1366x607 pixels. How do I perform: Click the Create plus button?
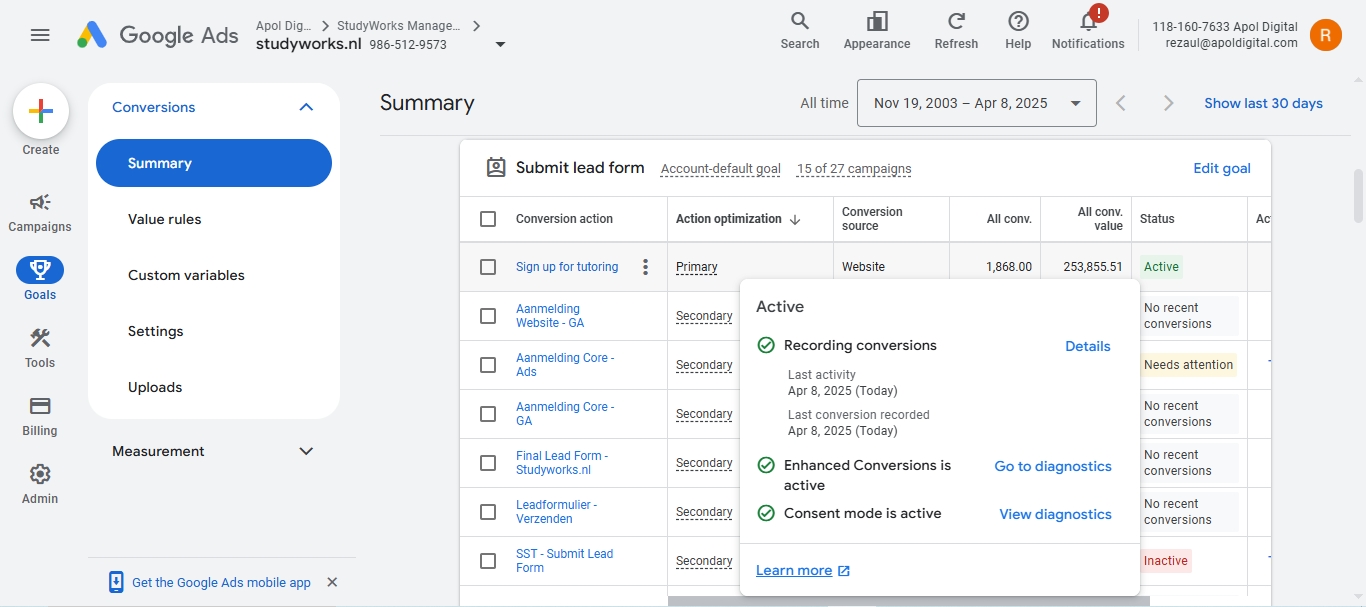coord(41,111)
